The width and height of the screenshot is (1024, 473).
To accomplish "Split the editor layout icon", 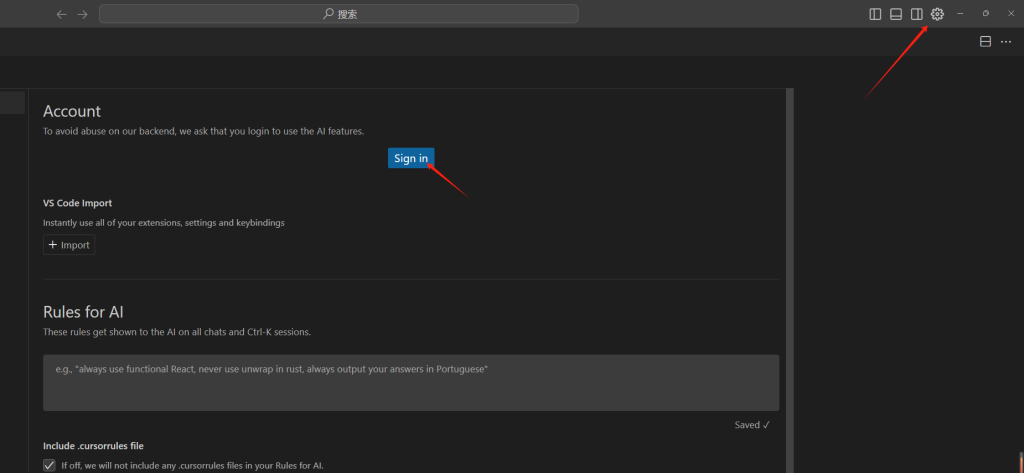I will (x=985, y=42).
